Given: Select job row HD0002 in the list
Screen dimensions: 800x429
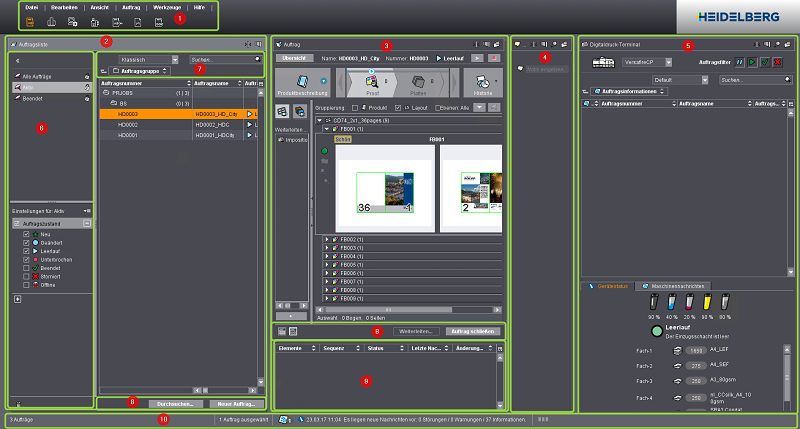Looking at the screenshot, I should (127, 124).
